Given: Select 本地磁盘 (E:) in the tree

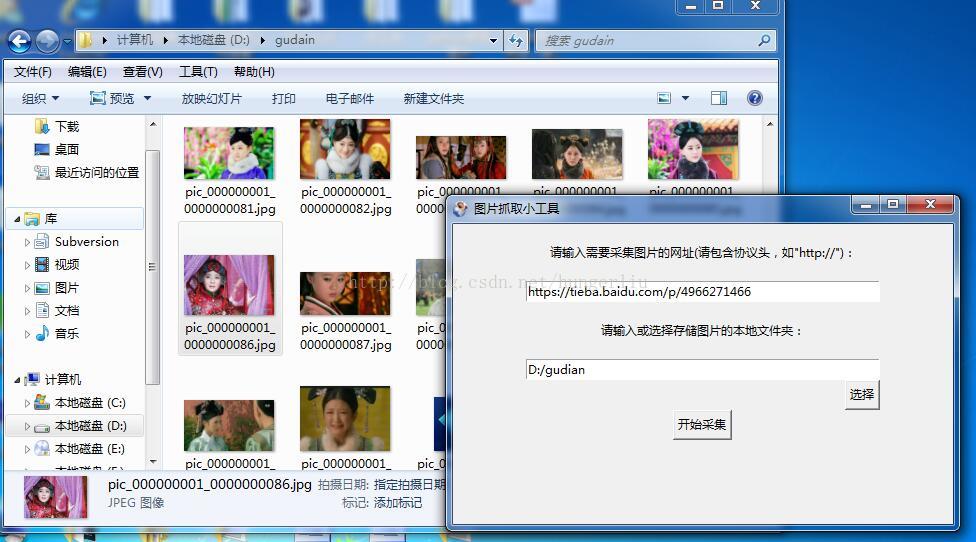Looking at the screenshot, I should [x=90, y=449].
